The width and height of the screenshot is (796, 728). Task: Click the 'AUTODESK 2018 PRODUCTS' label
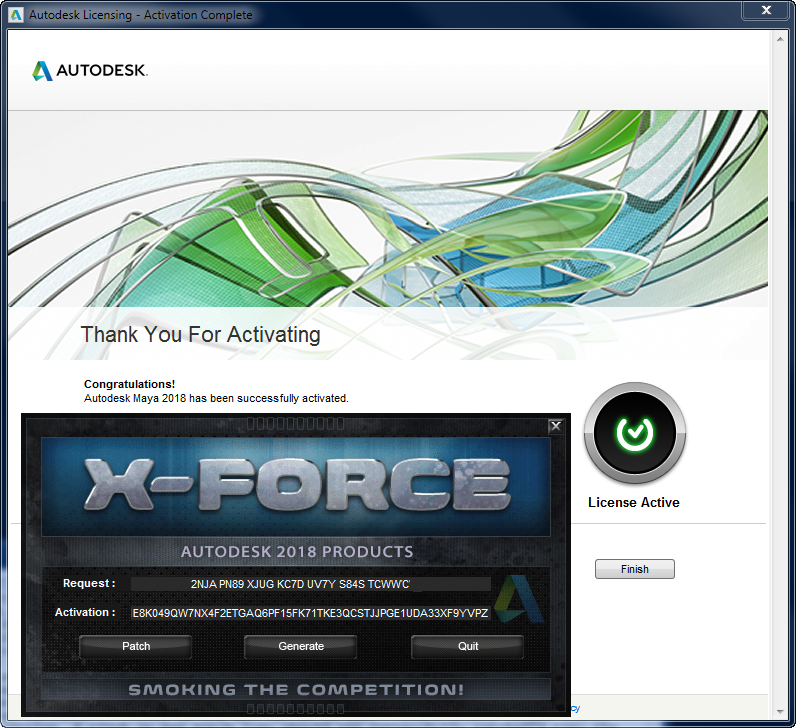[297, 552]
